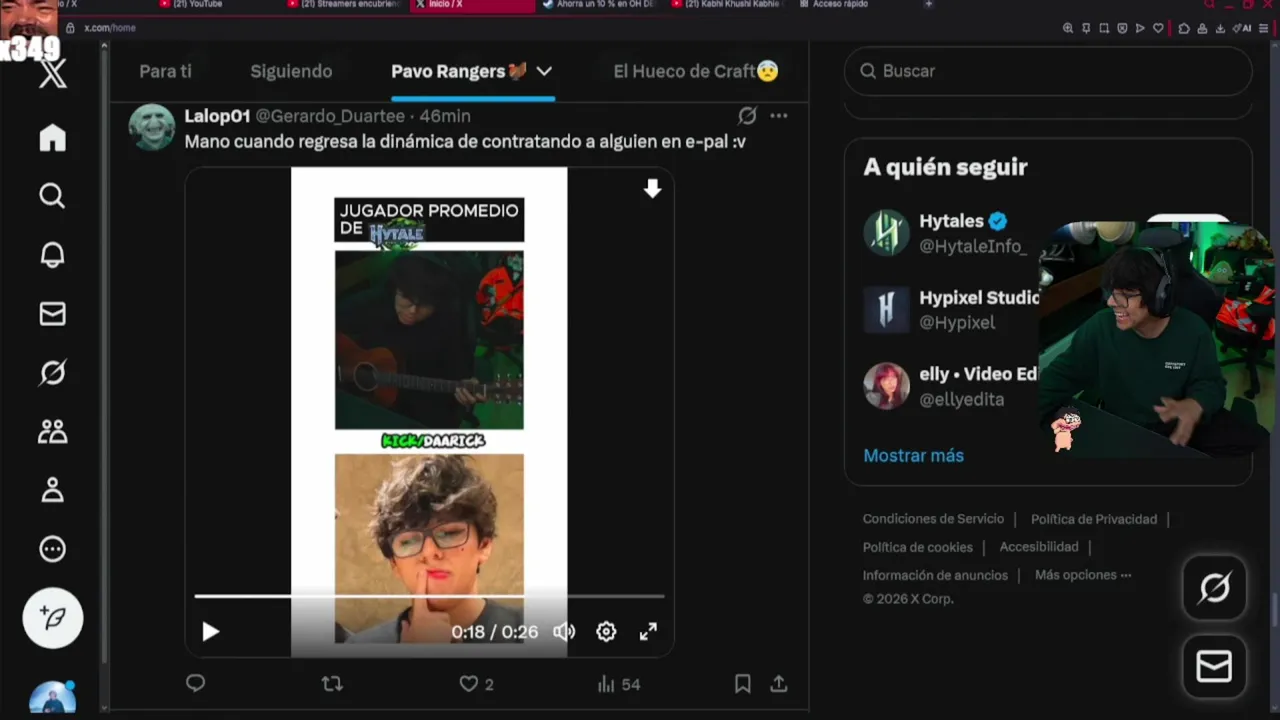Open browser downloads toolbar icon
This screenshot has width=1280, height=720.
point(1218,29)
